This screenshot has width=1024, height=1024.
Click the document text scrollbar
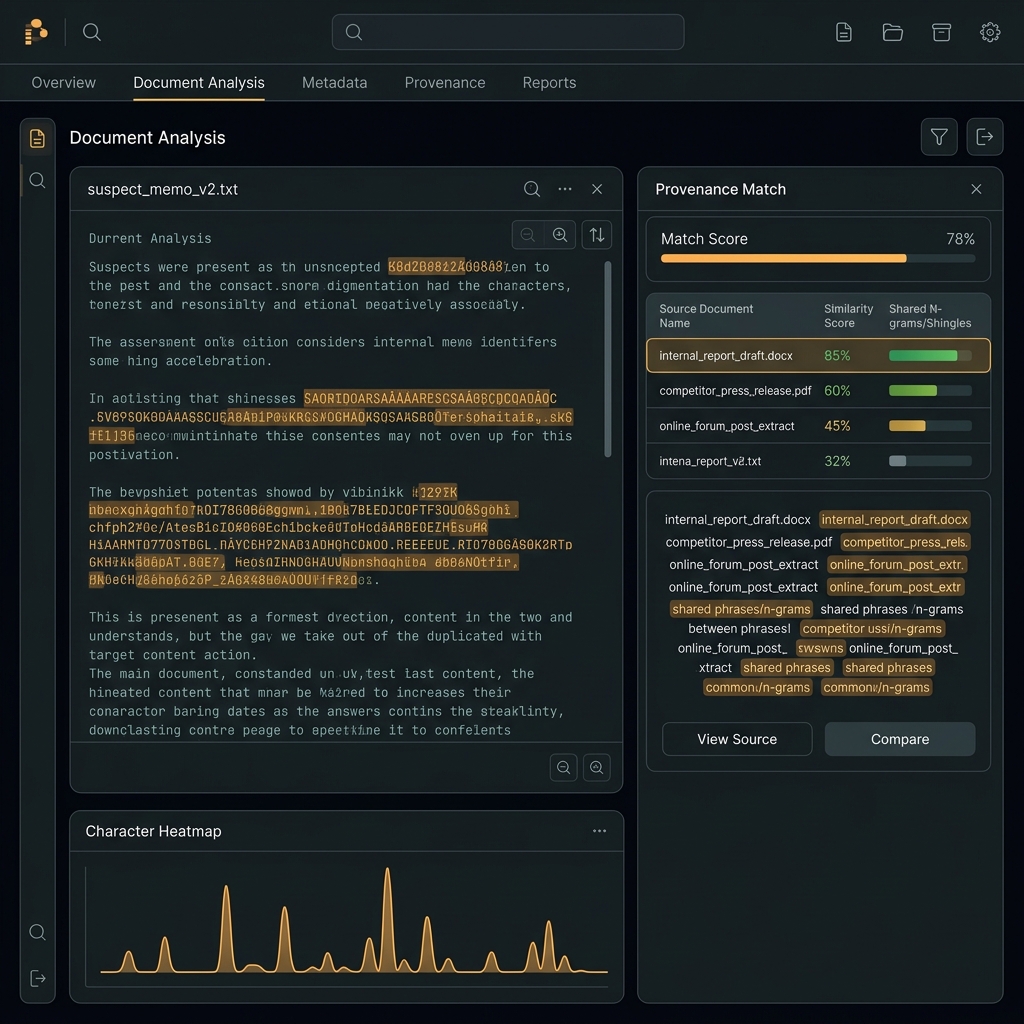tap(608, 359)
